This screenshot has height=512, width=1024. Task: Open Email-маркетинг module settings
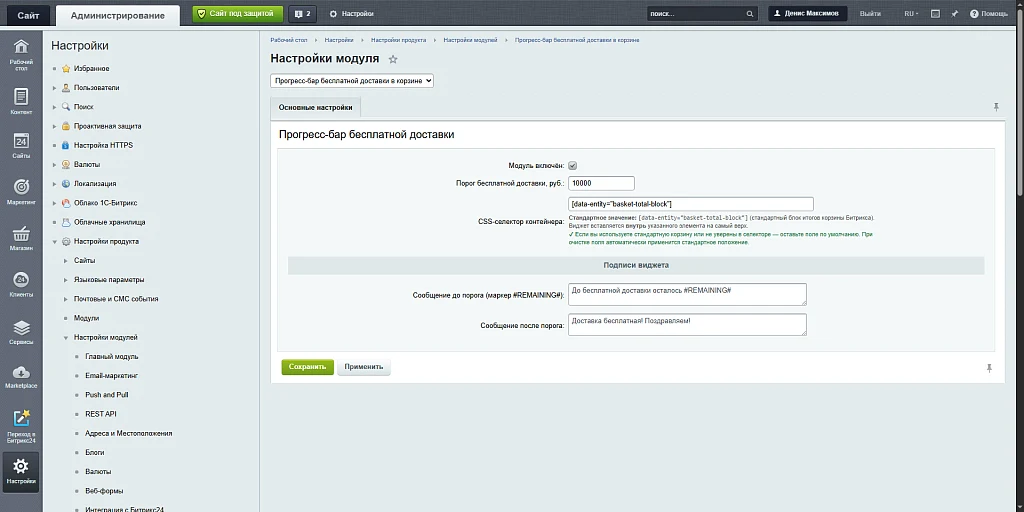[x=112, y=376]
